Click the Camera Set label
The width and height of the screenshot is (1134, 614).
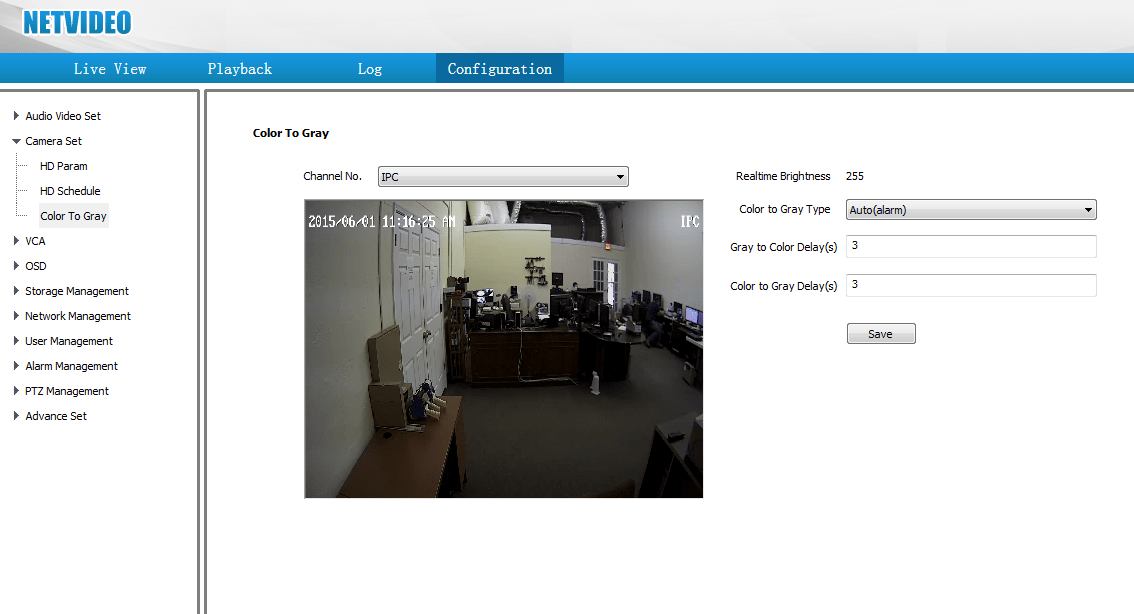[x=54, y=141]
